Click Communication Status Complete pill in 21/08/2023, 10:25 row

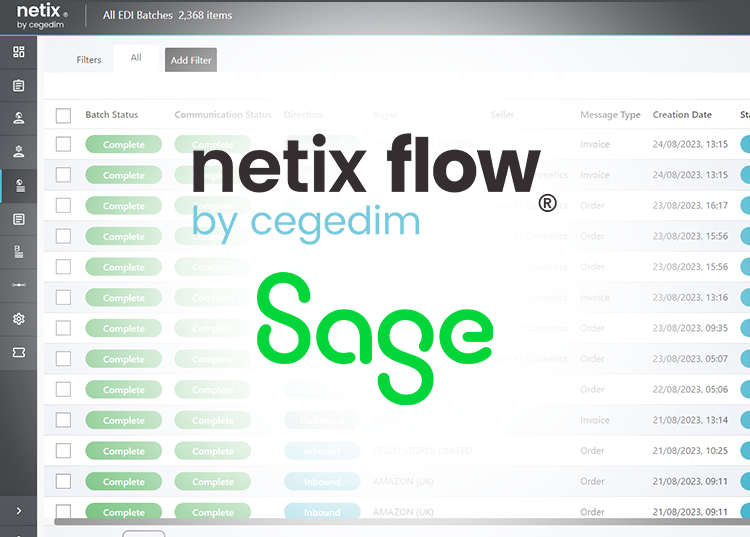(213, 450)
